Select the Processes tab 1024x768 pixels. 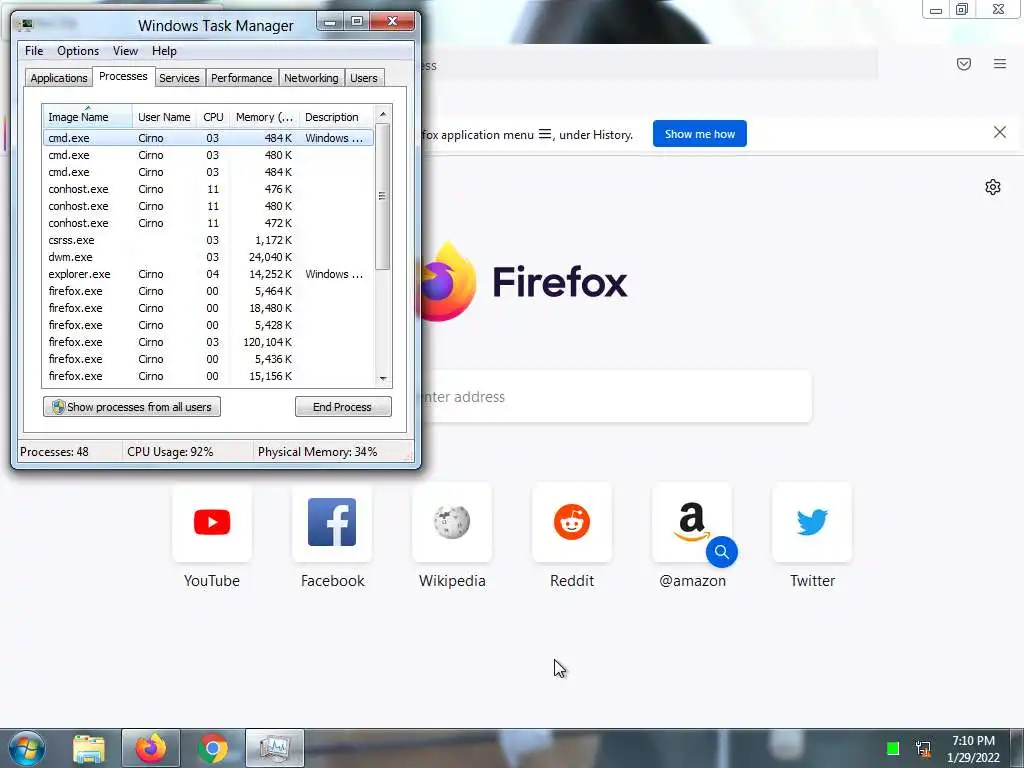[x=123, y=76]
